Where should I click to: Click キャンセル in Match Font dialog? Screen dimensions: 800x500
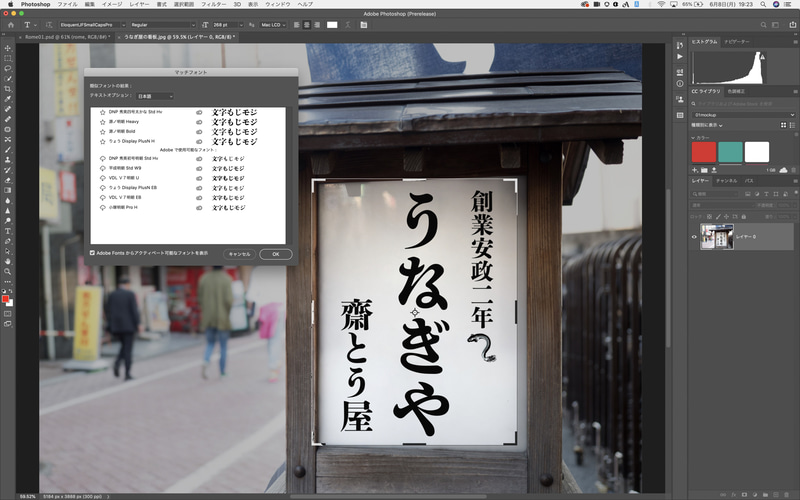[x=239, y=254]
